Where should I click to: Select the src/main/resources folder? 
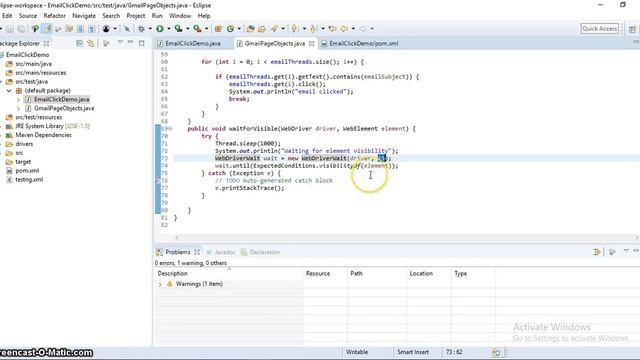pyautogui.click(x=41, y=73)
